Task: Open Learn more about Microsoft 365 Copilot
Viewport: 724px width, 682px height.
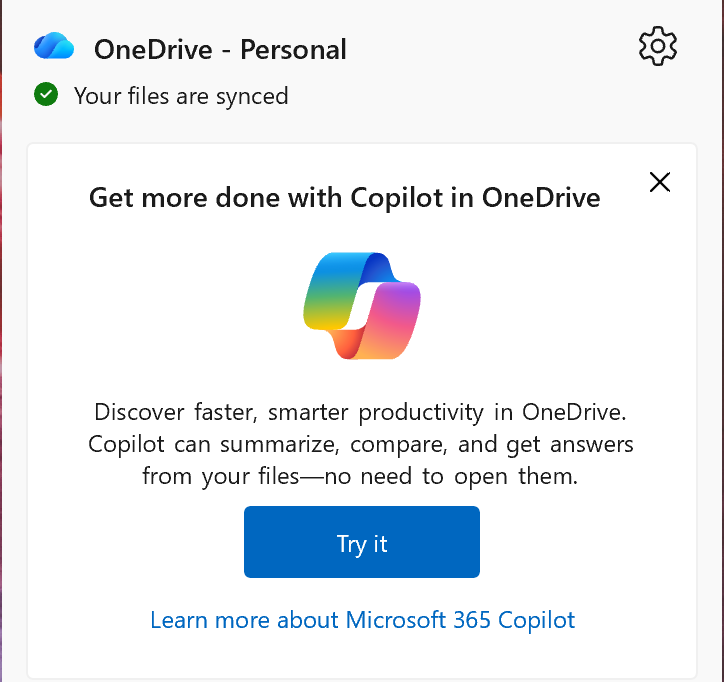Action: (362, 620)
